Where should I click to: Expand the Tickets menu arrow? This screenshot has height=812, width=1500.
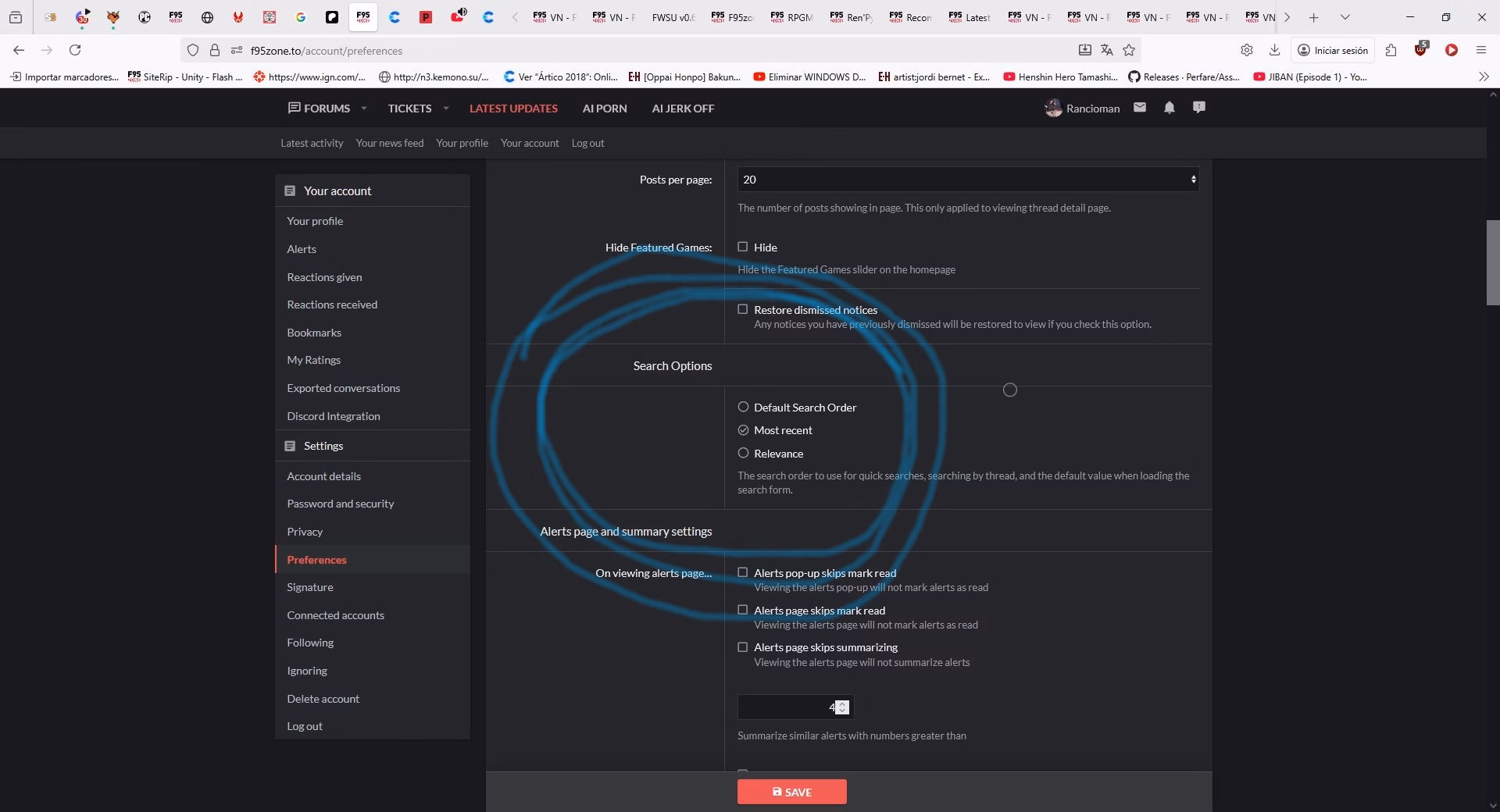tap(446, 109)
